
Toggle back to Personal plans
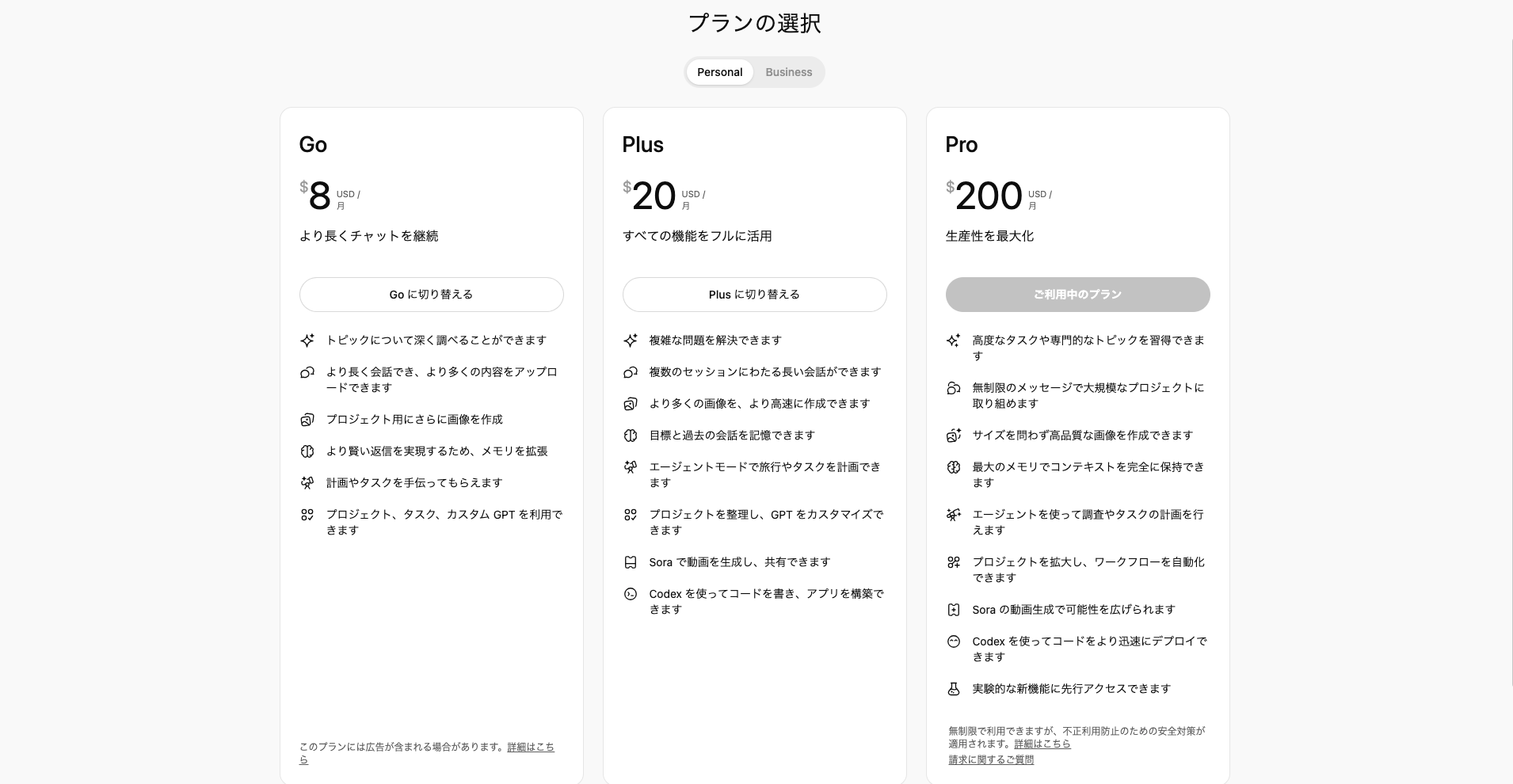tap(719, 71)
